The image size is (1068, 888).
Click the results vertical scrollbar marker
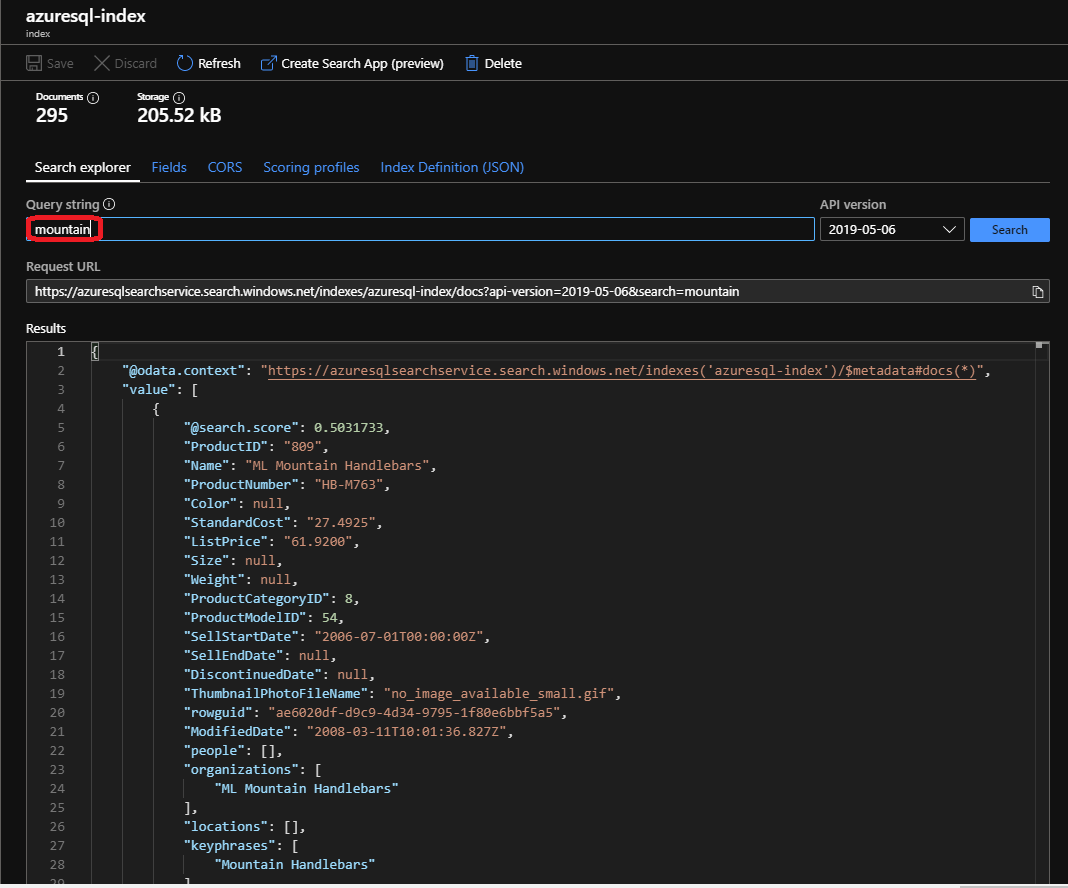coord(1039,345)
